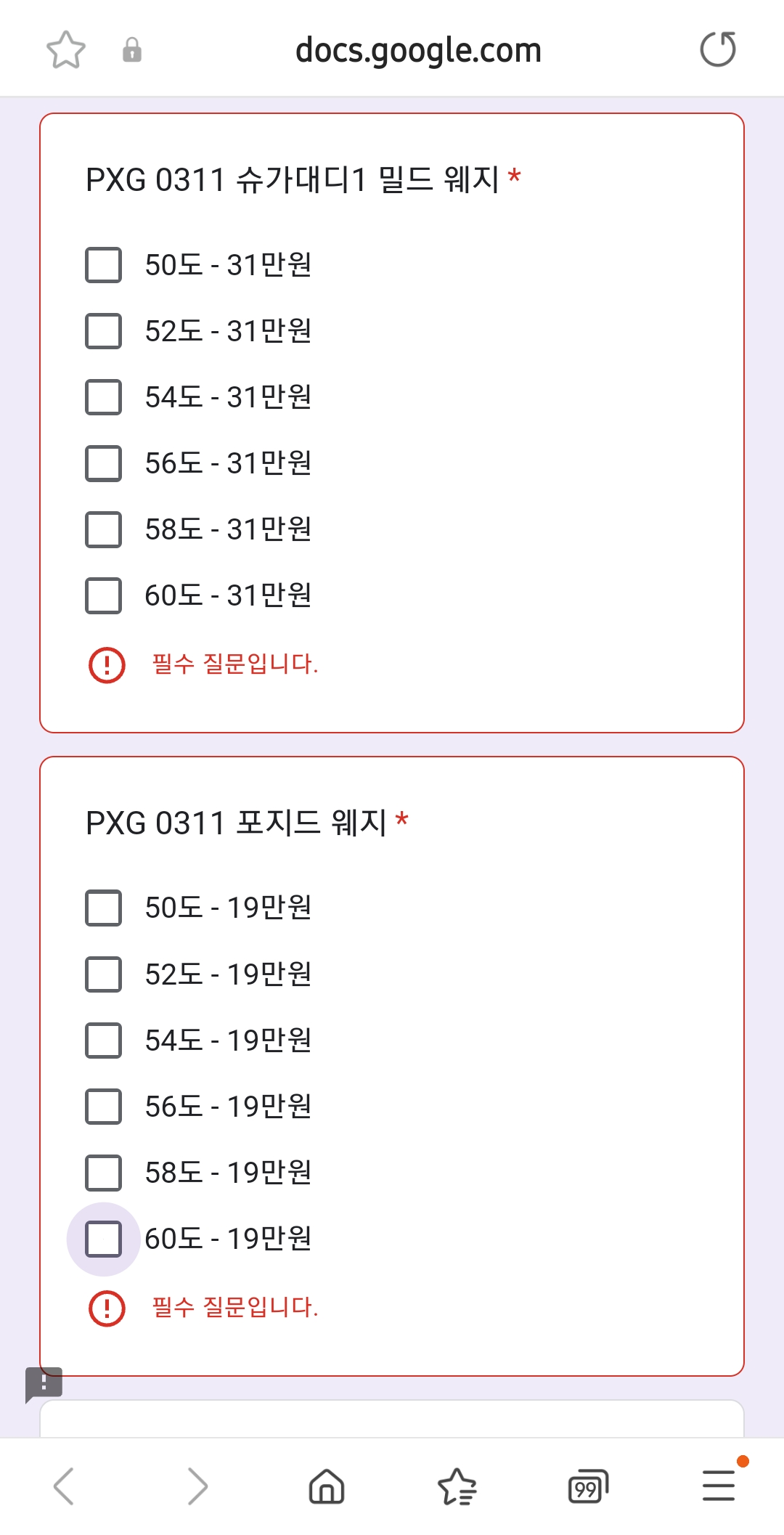The image size is (784, 1535).
Task: Open the bookmarks list icon
Action: [x=457, y=1486]
